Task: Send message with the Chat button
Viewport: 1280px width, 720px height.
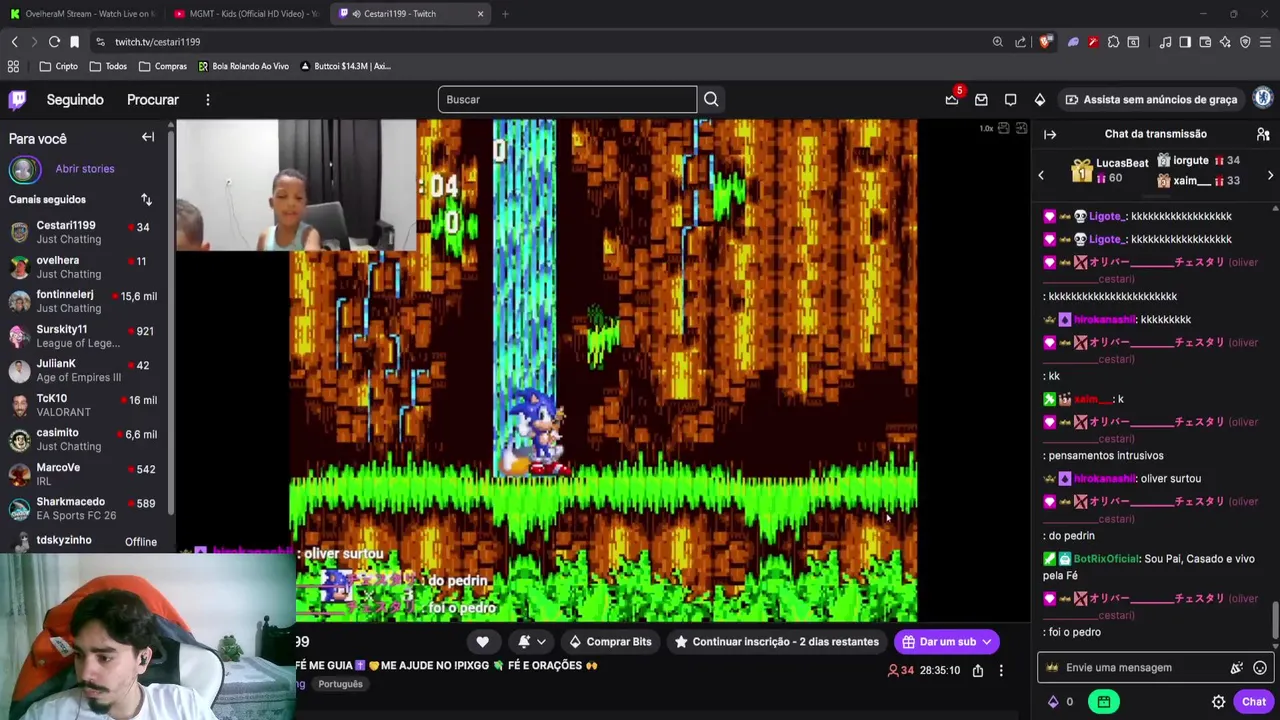Action: tap(1254, 702)
